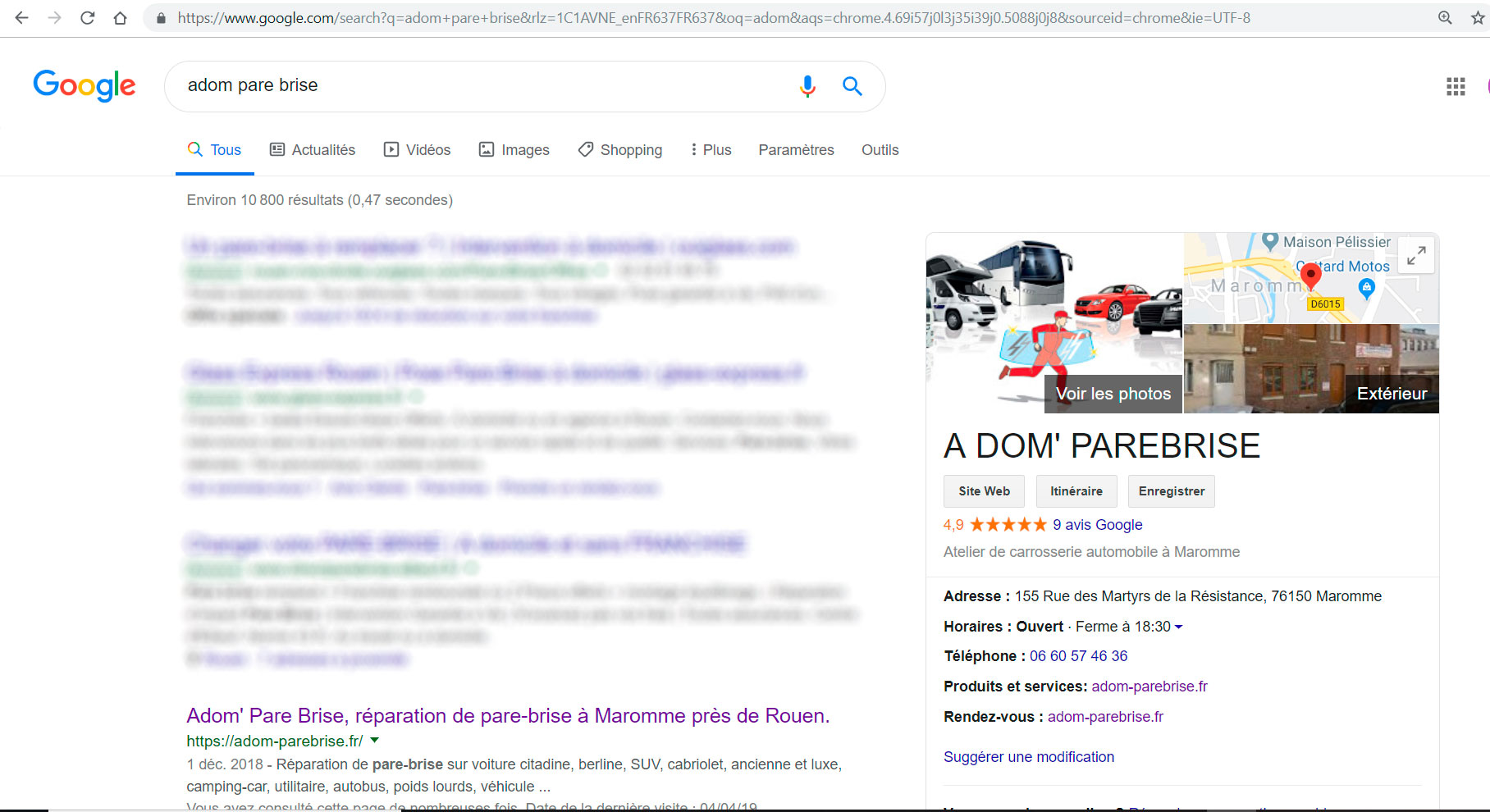
Task: Go back with the browser back arrow
Action: tap(22, 17)
